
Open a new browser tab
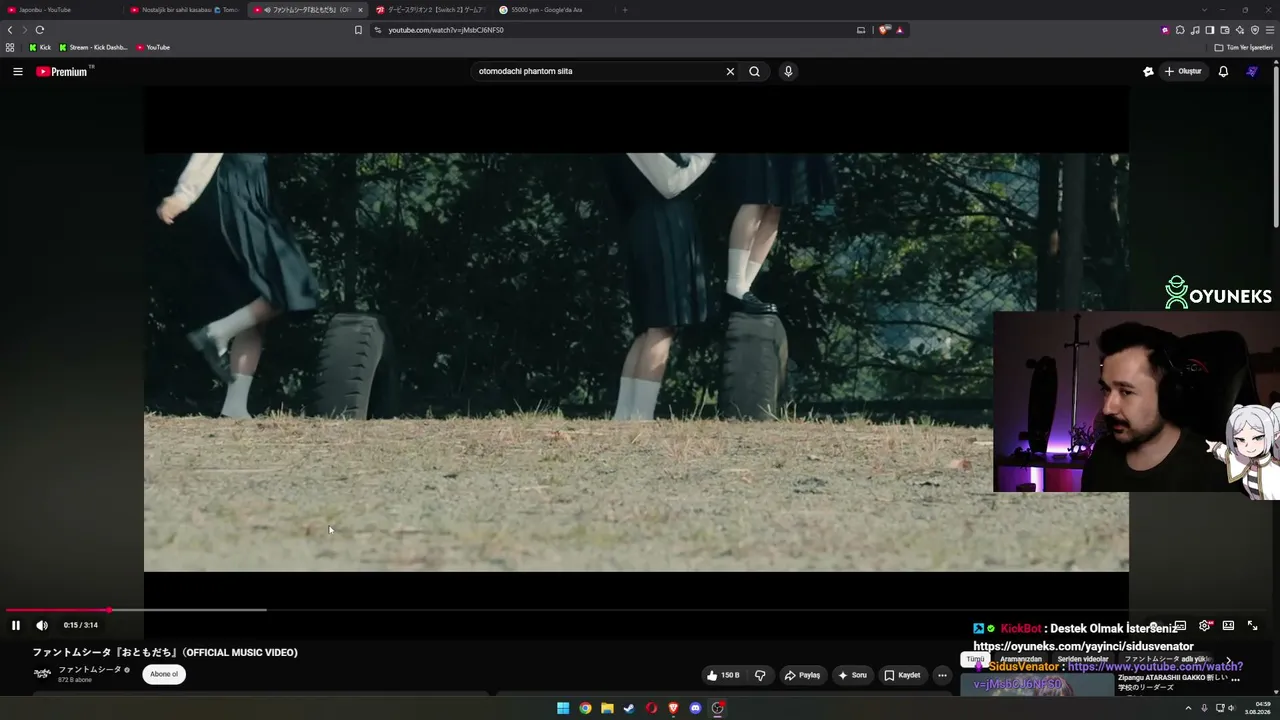tap(625, 10)
